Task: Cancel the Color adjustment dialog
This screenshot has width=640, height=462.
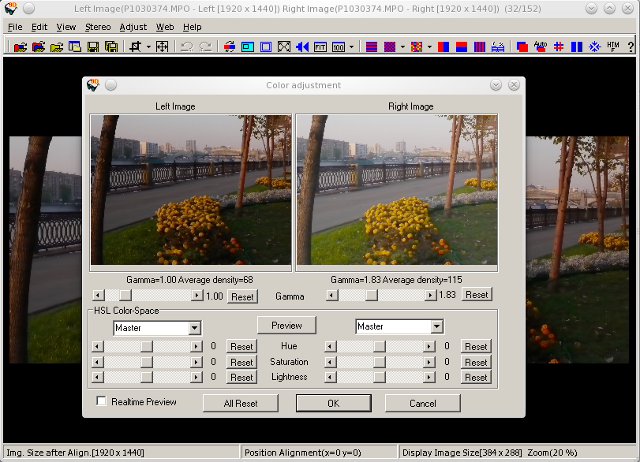Action: coord(423,403)
